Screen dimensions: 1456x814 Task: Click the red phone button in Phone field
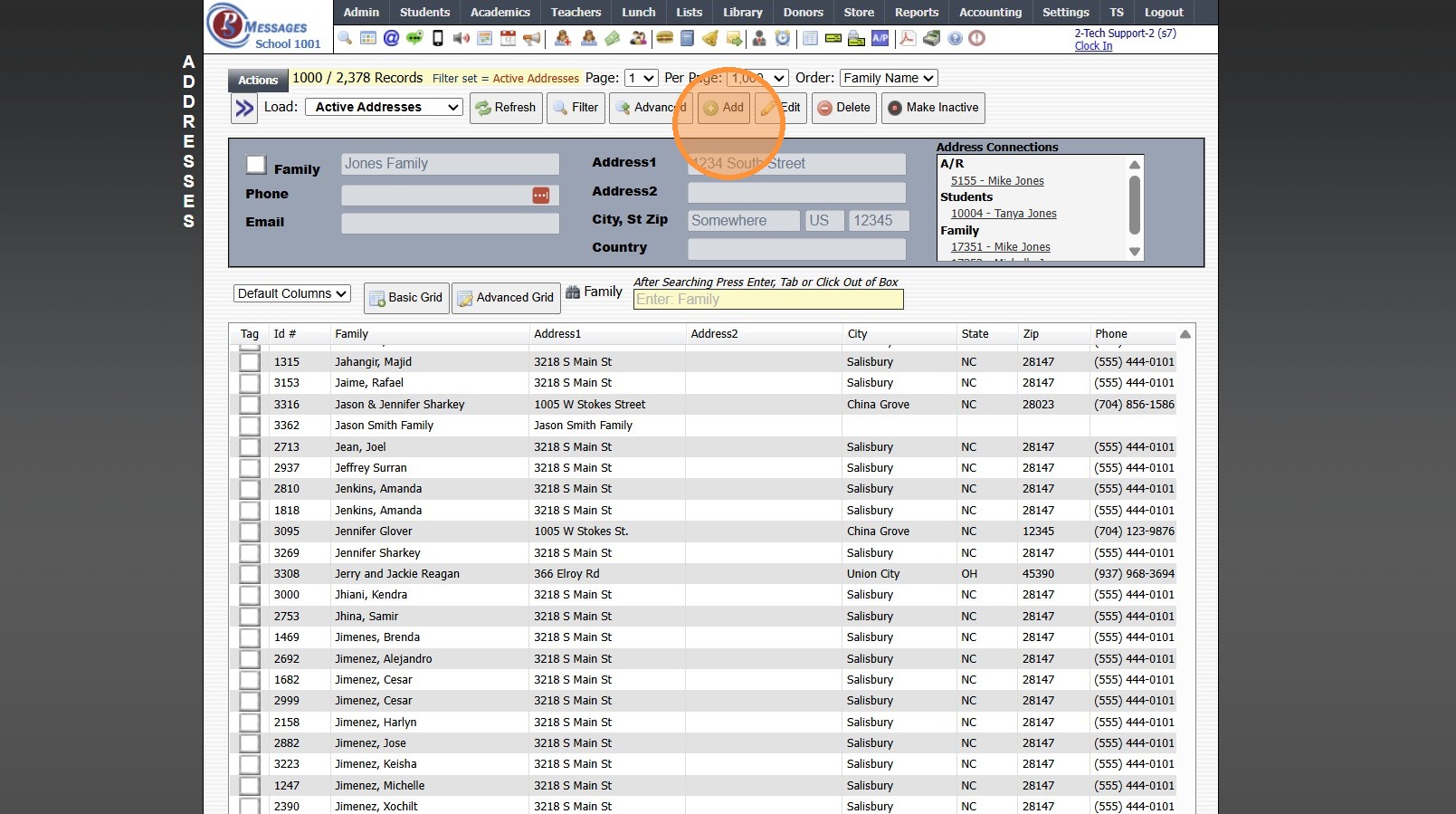[540, 196]
